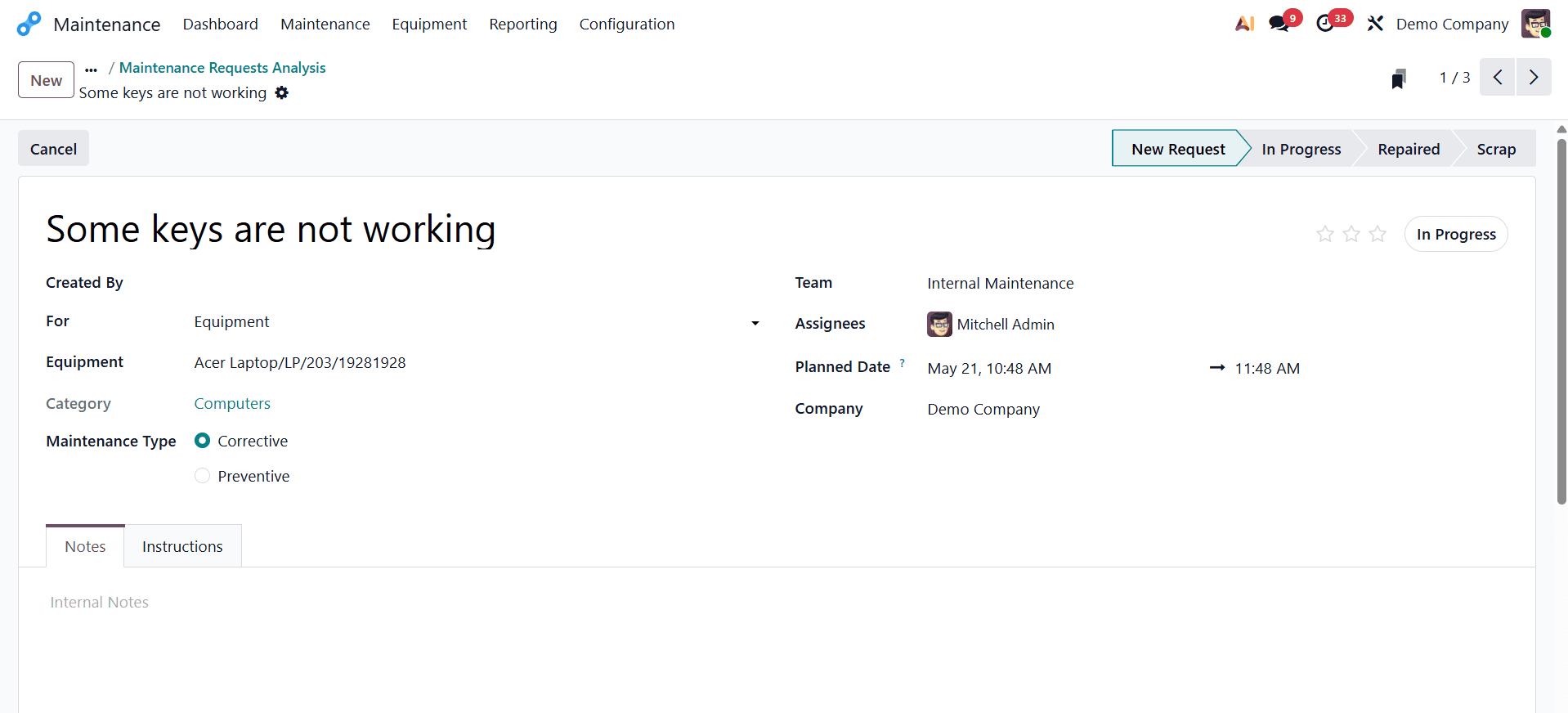
Task: Open the Odoo Maintenance app logo
Action: [x=29, y=24]
